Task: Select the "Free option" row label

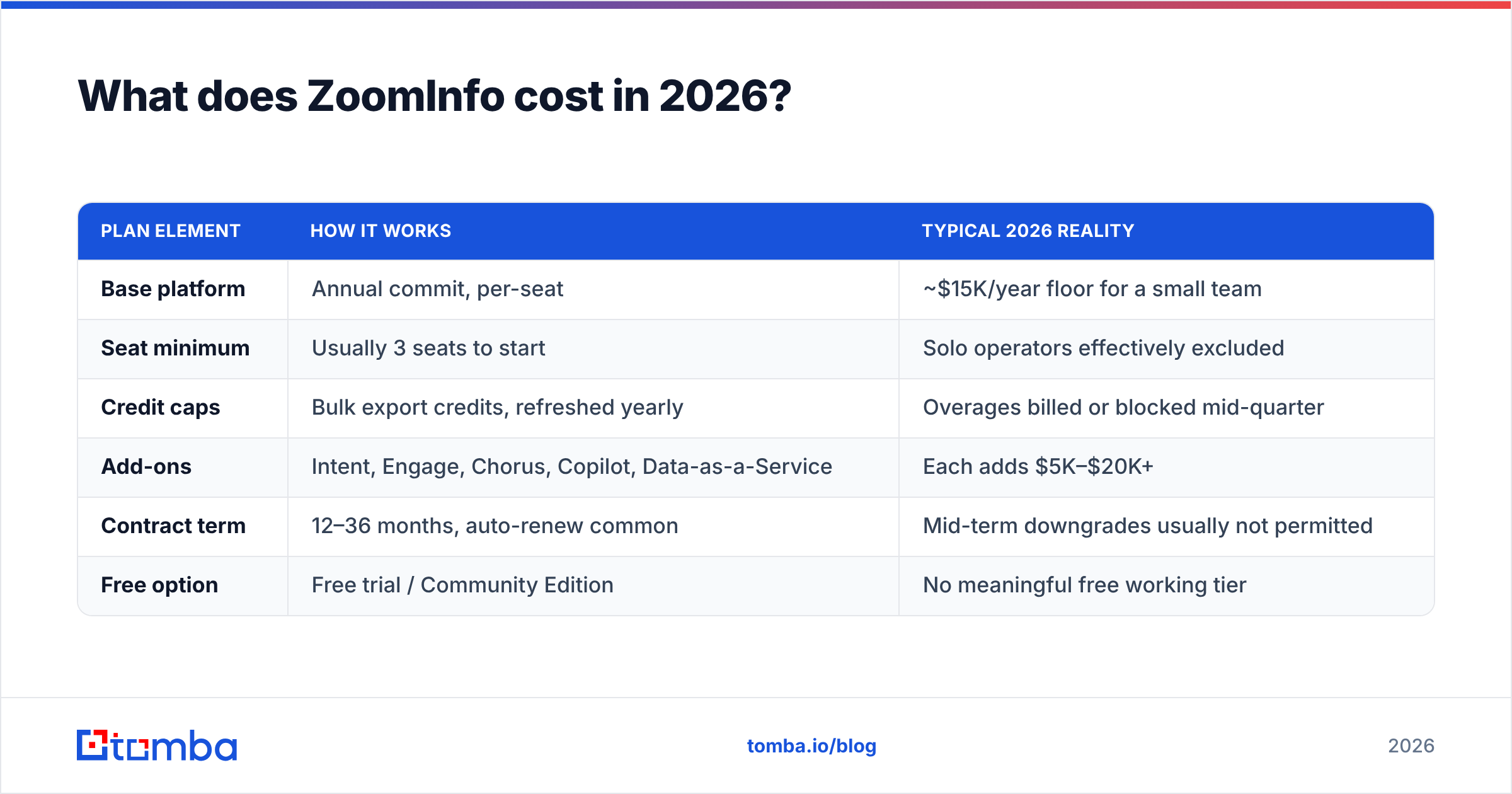Action: tap(159, 585)
